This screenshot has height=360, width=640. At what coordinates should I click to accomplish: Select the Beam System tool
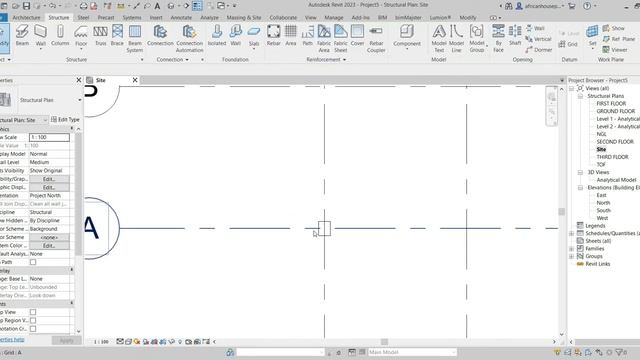pos(135,38)
